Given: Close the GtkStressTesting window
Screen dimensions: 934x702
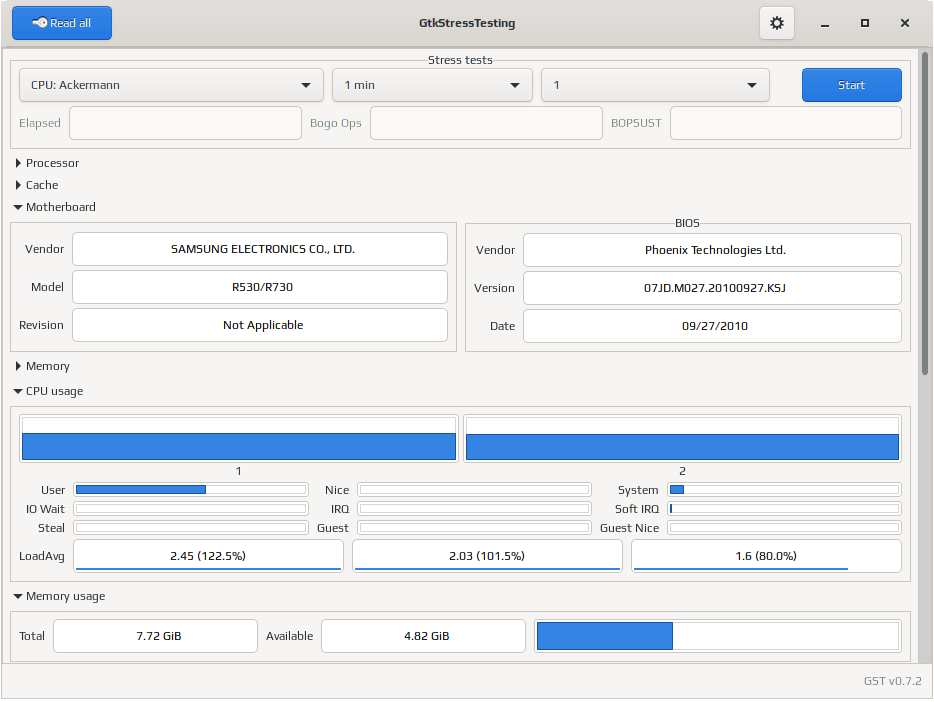Looking at the screenshot, I should pyautogui.click(x=905, y=23).
